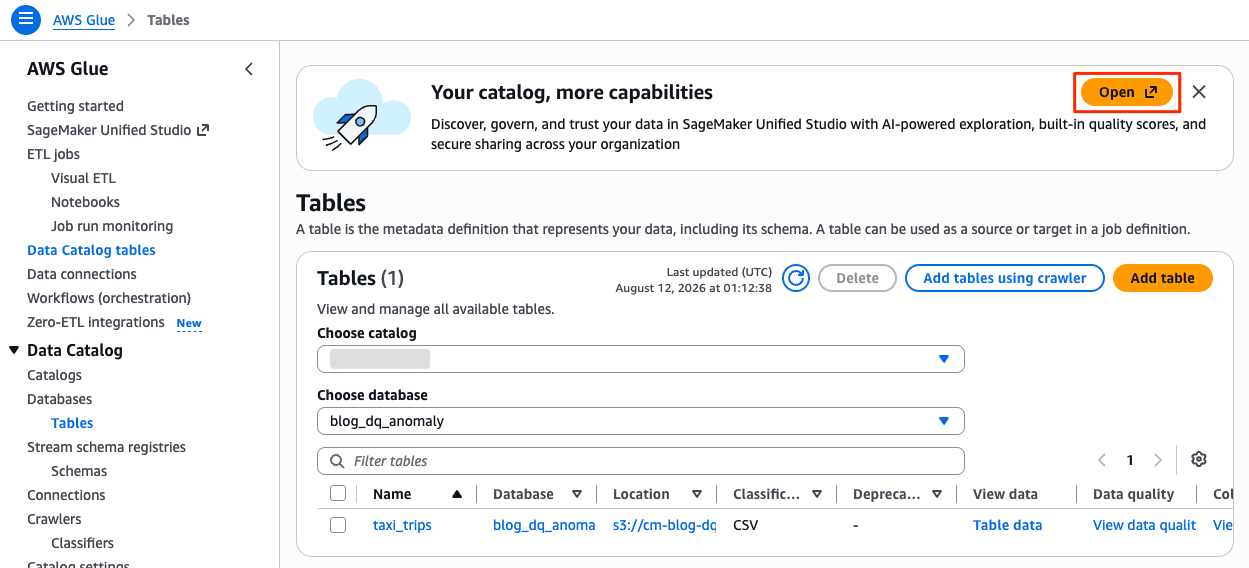Sort by Classification column arrow
The width and height of the screenshot is (1249, 568).
(x=817, y=494)
